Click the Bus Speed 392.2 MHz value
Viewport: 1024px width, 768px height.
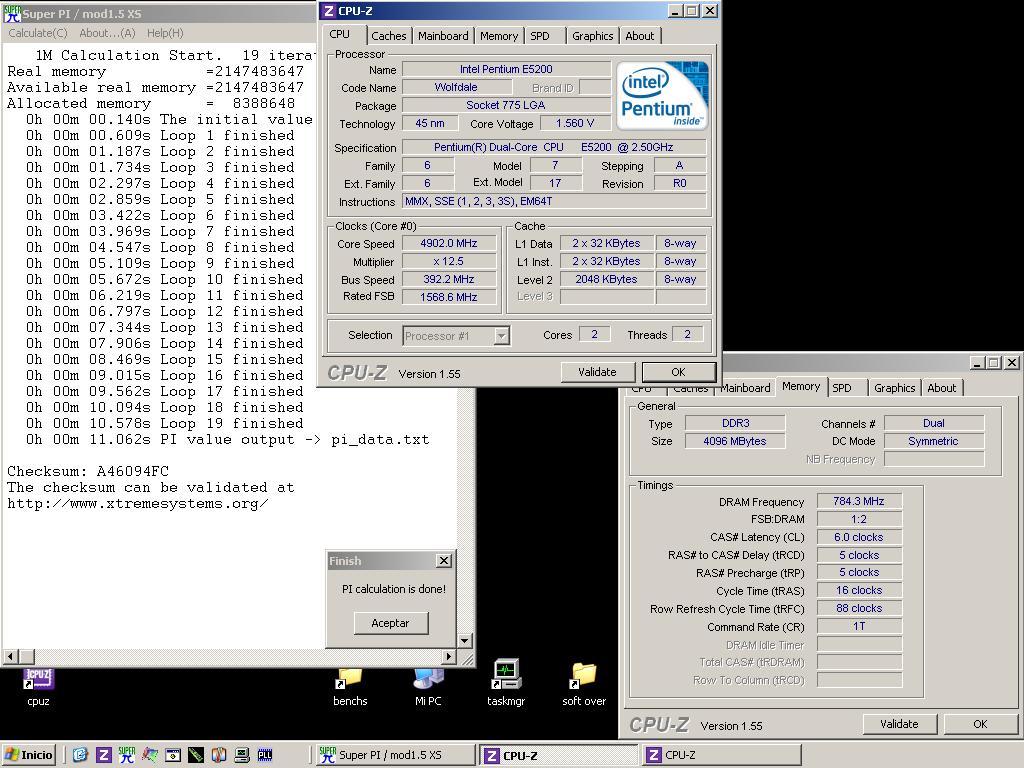tap(449, 279)
